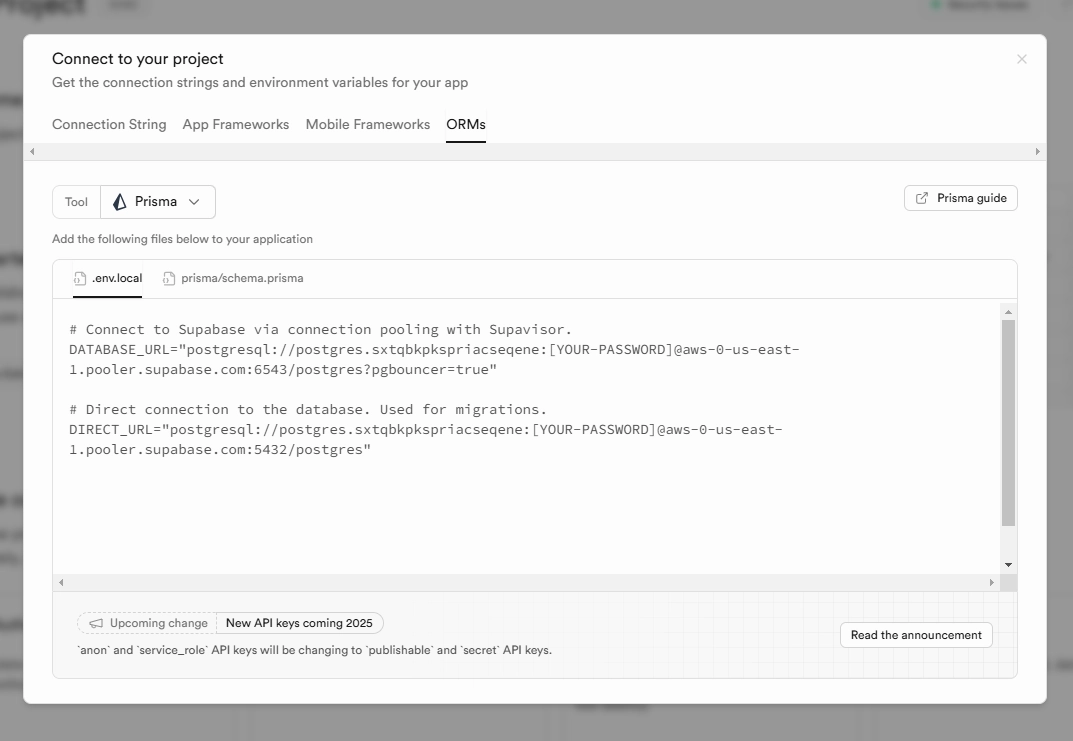Screen dimensions: 1073x741
Task: Click the tab strip right scroll arrow
Action: 1037,151
